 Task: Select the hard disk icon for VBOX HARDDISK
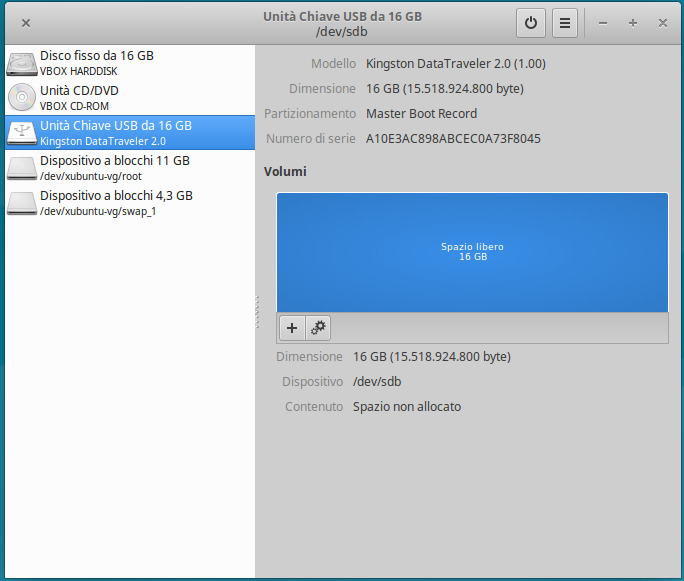pyautogui.click(x=21, y=64)
